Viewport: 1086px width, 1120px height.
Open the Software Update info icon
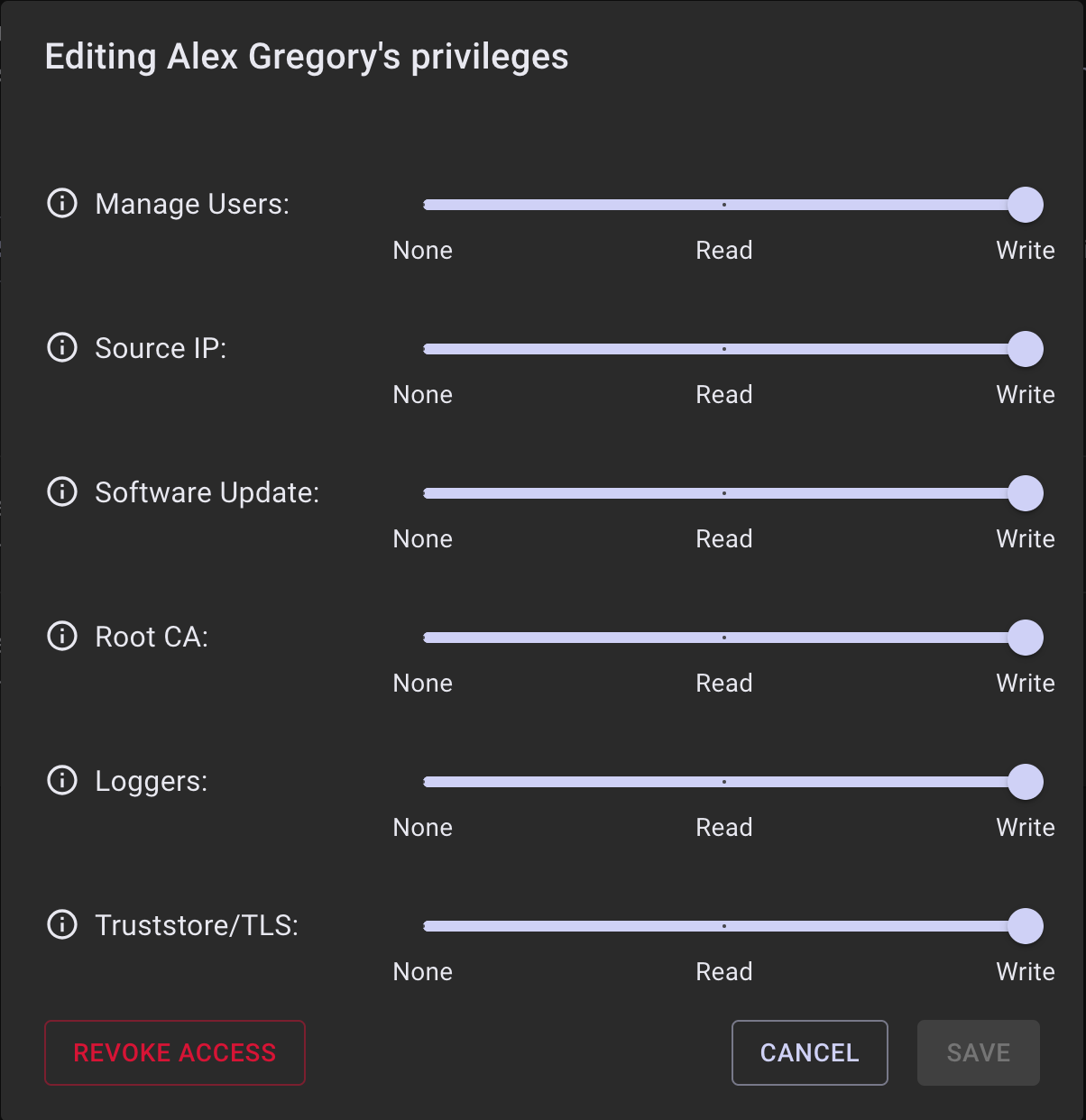(62, 491)
